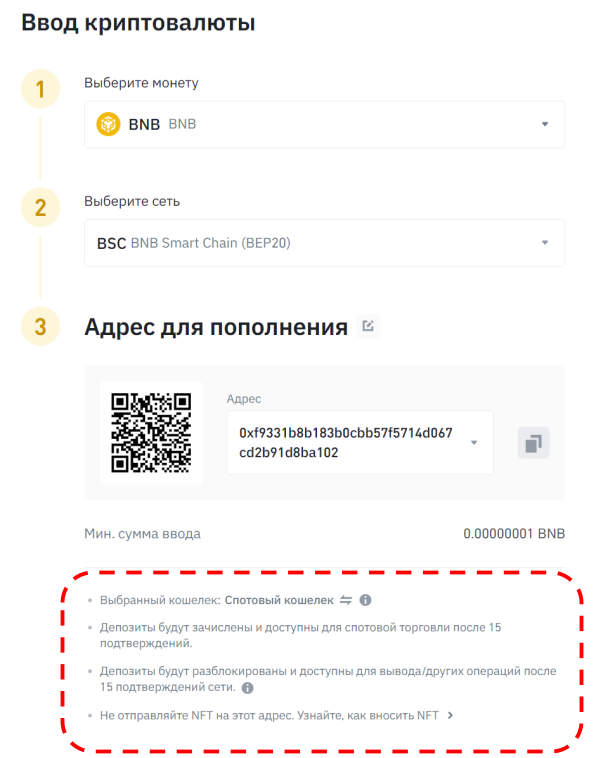Click the 0.00000001 BNB minimum deposit value
The image size is (601, 758).
514,533
